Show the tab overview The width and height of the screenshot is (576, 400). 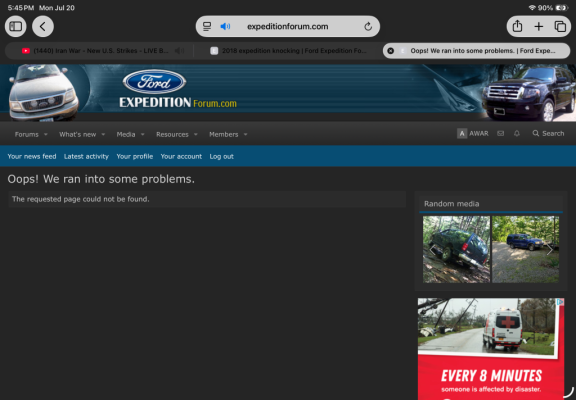560,26
